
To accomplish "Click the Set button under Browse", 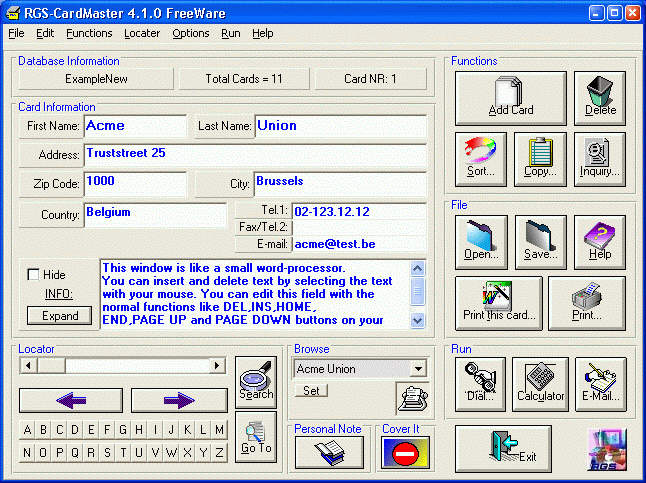I will tap(311, 391).
